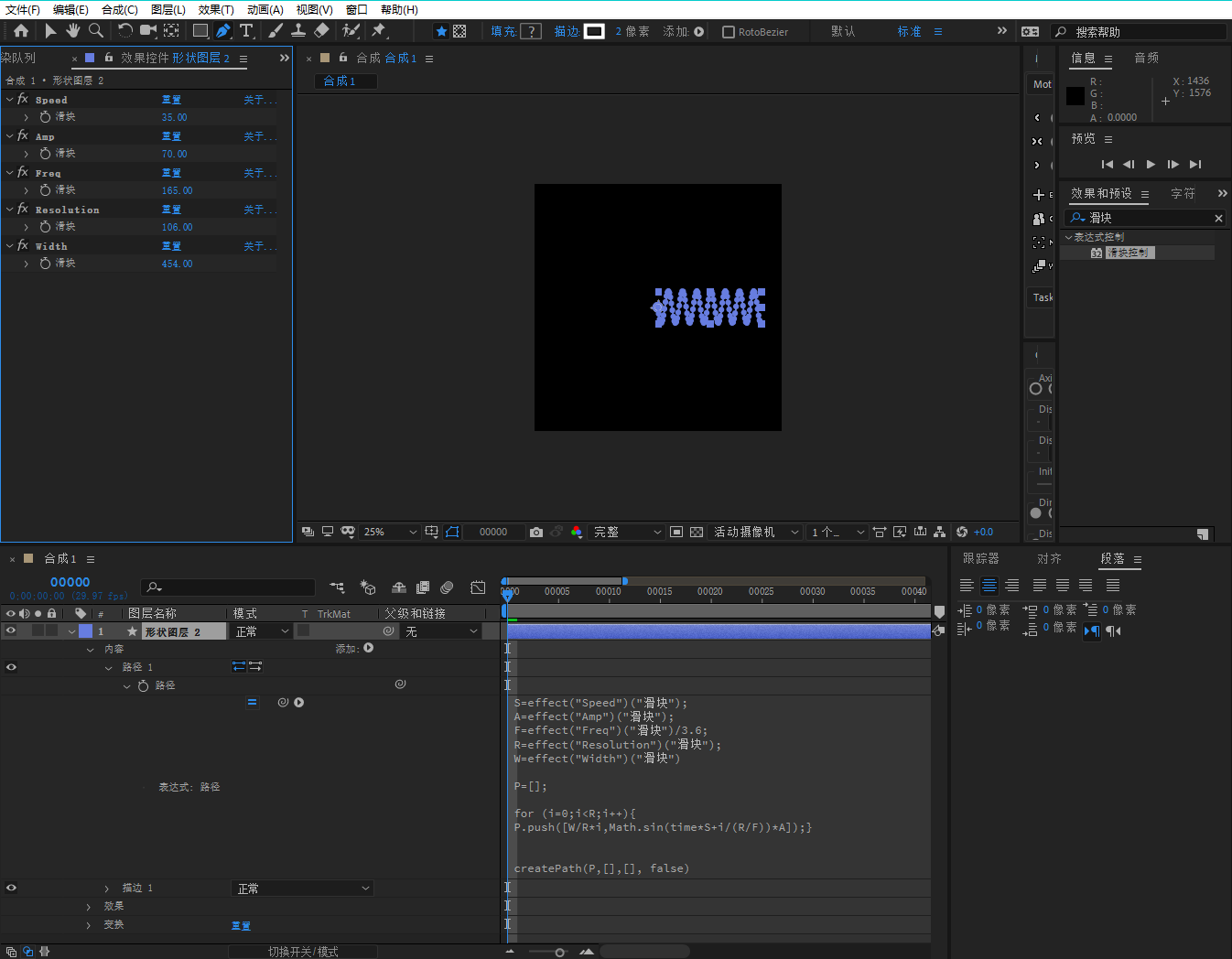Viewport: 1232px width, 959px height.
Task: Click the reset exposure icon
Action: (x=962, y=532)
